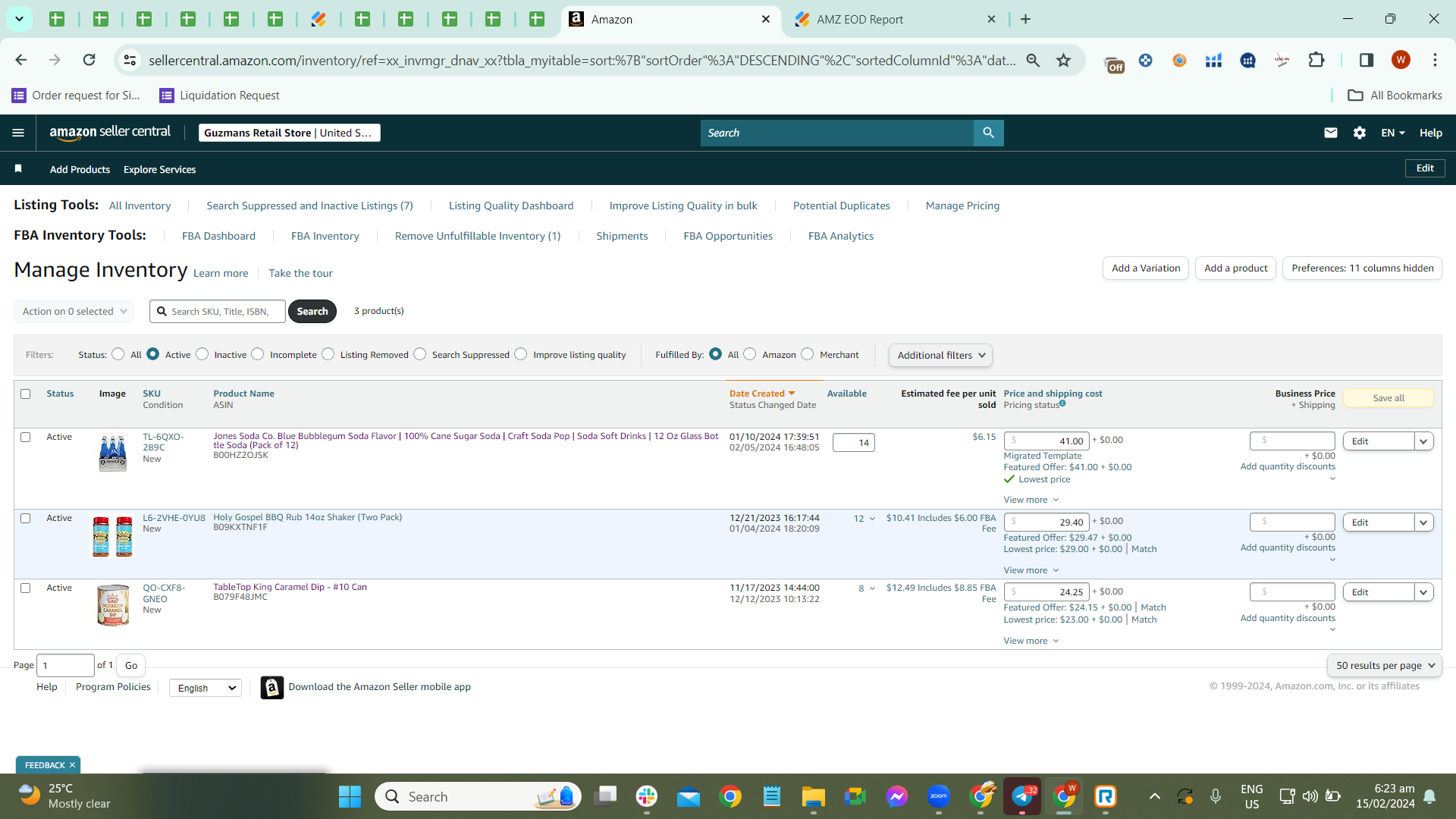This screenshot has width=1456, height=819.
Task: Expand the Additional filters dropdown
Action: point(940,355)
